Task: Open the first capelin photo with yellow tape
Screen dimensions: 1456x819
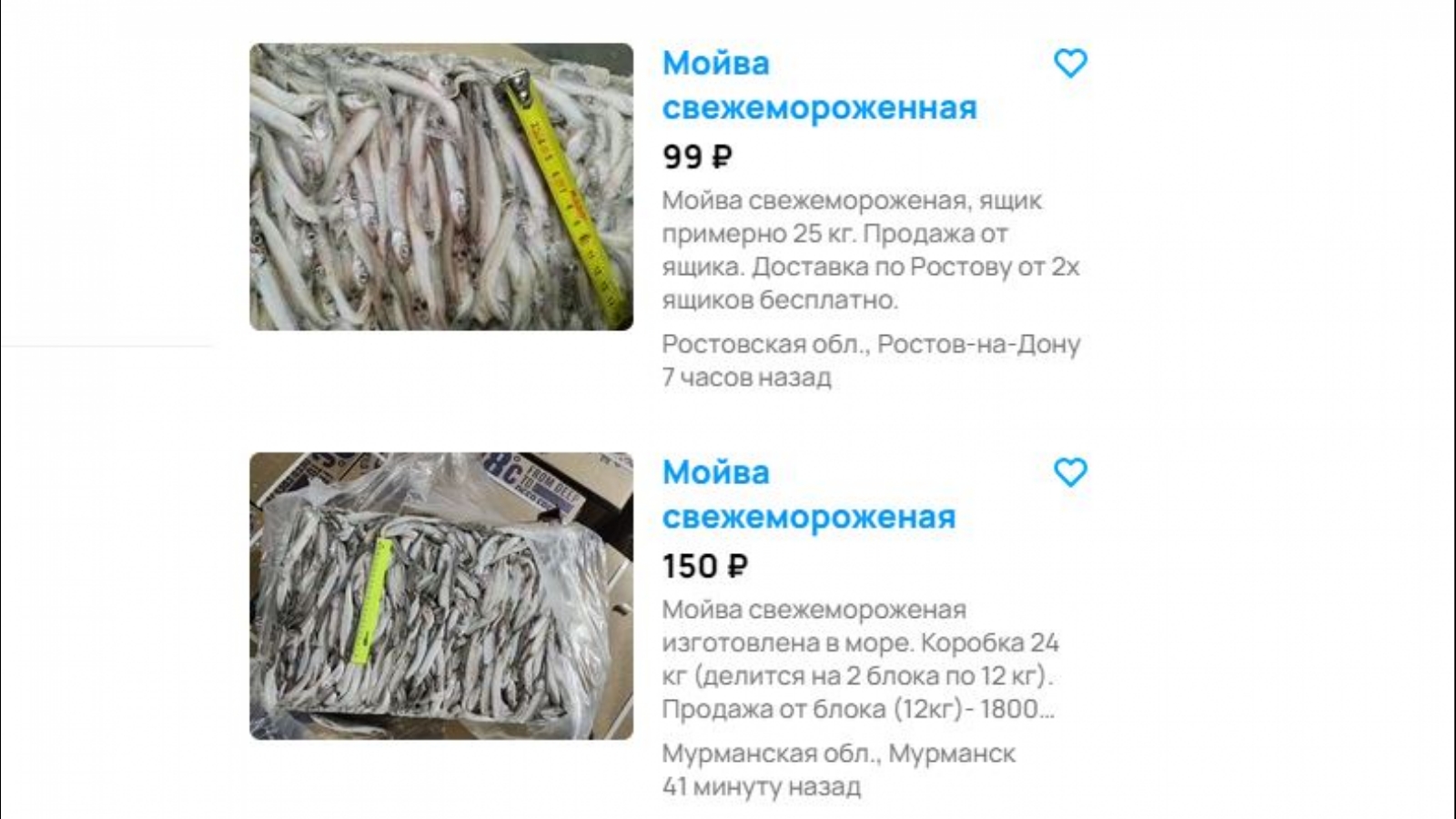Action: 441,187
